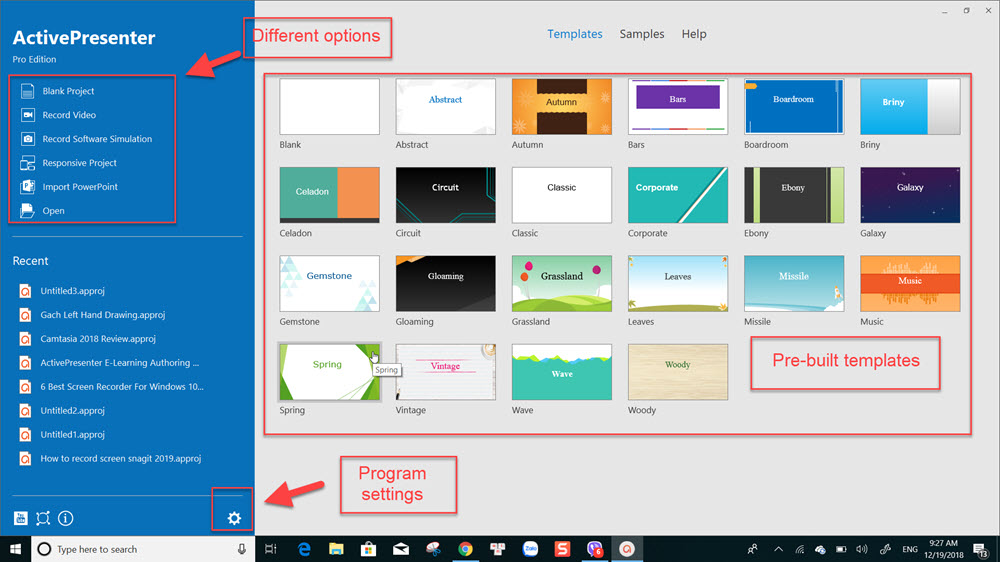
Task: Click the Import PowerPoint icon
Action: click(27, 187)
